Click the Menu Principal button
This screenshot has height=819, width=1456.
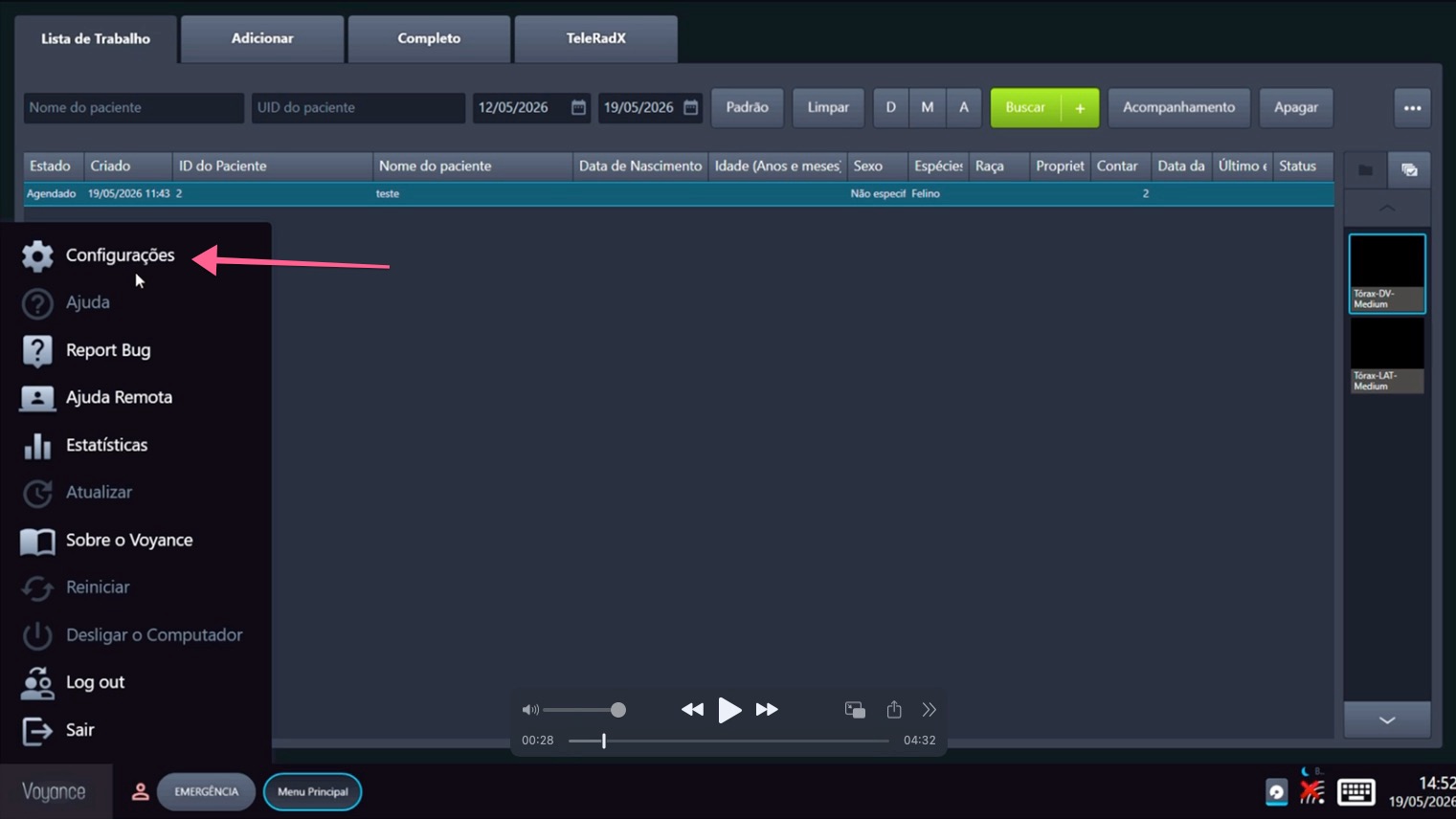[x=312, y=792]
